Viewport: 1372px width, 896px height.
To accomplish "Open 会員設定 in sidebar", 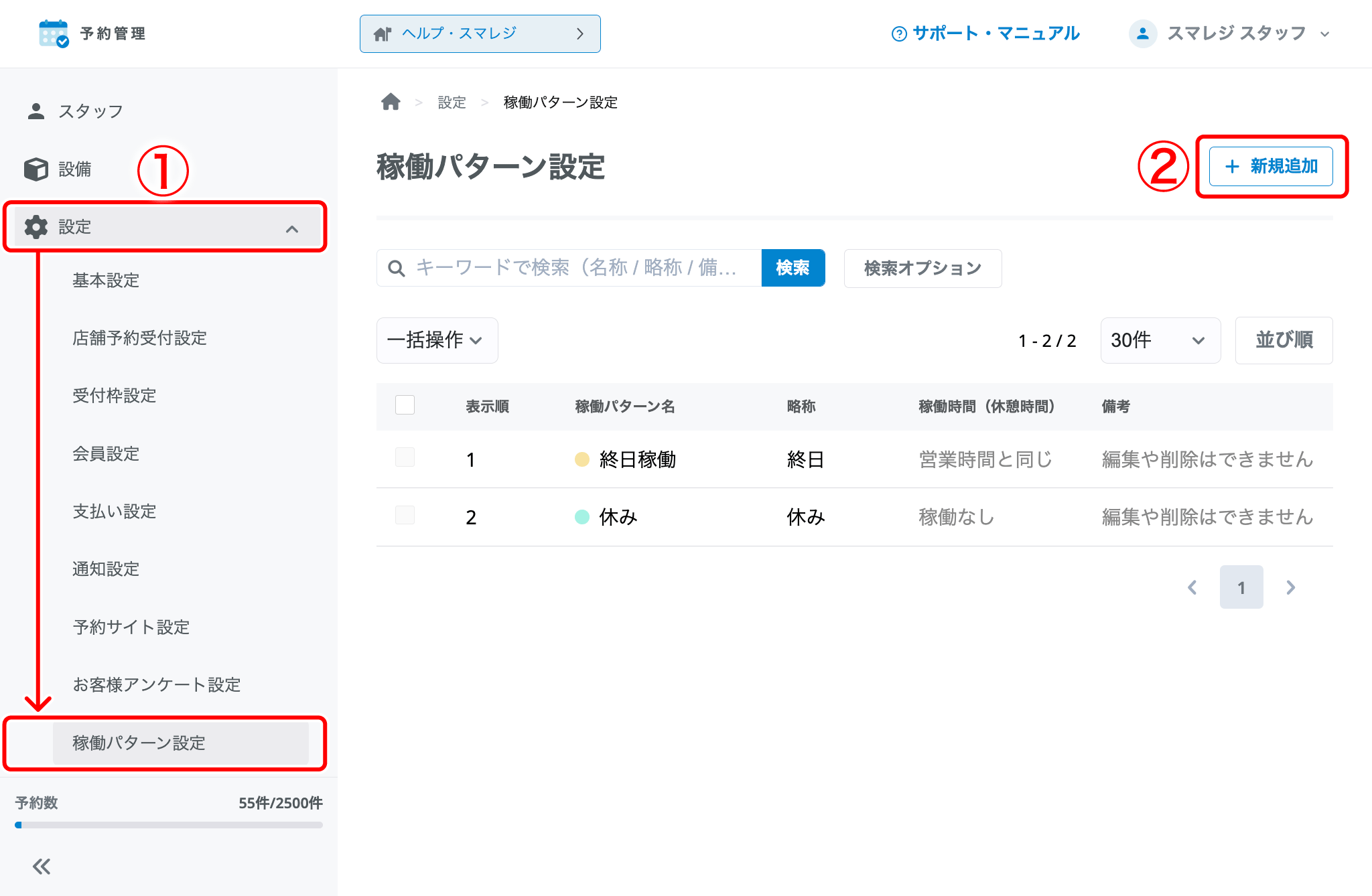I will (106, 454).
